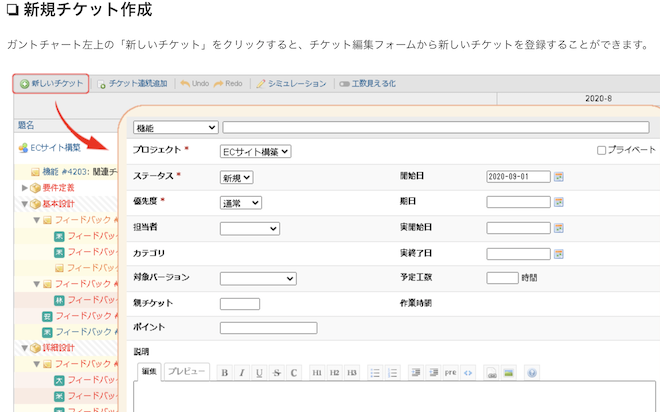Apply strikethrough with the S icon

pyautogui.click(x=277, y=373)
